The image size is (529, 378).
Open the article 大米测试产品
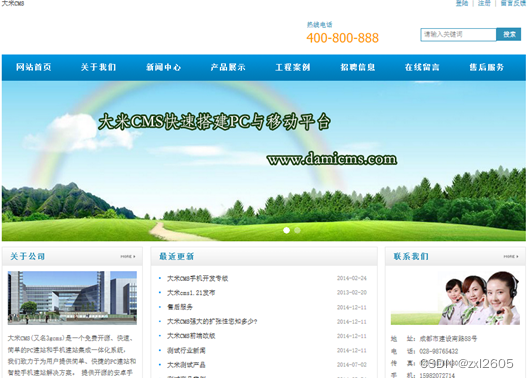tap(186, 365)
